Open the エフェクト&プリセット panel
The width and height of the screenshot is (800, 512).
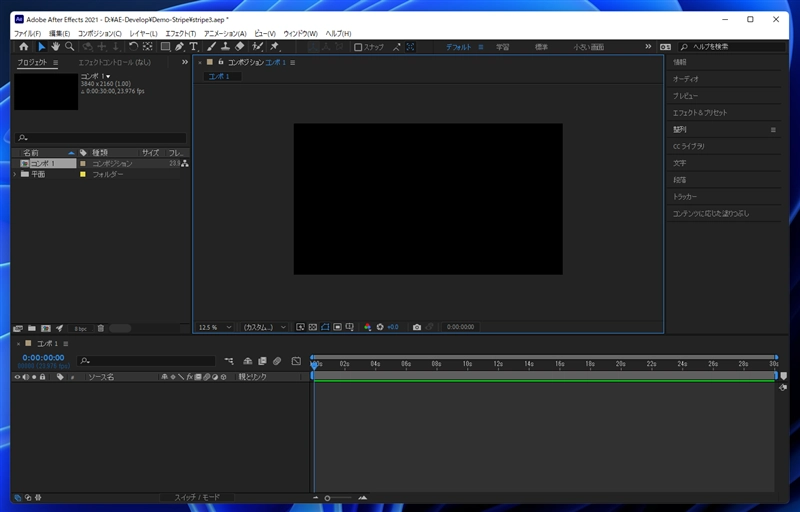[x=699, y=112]
